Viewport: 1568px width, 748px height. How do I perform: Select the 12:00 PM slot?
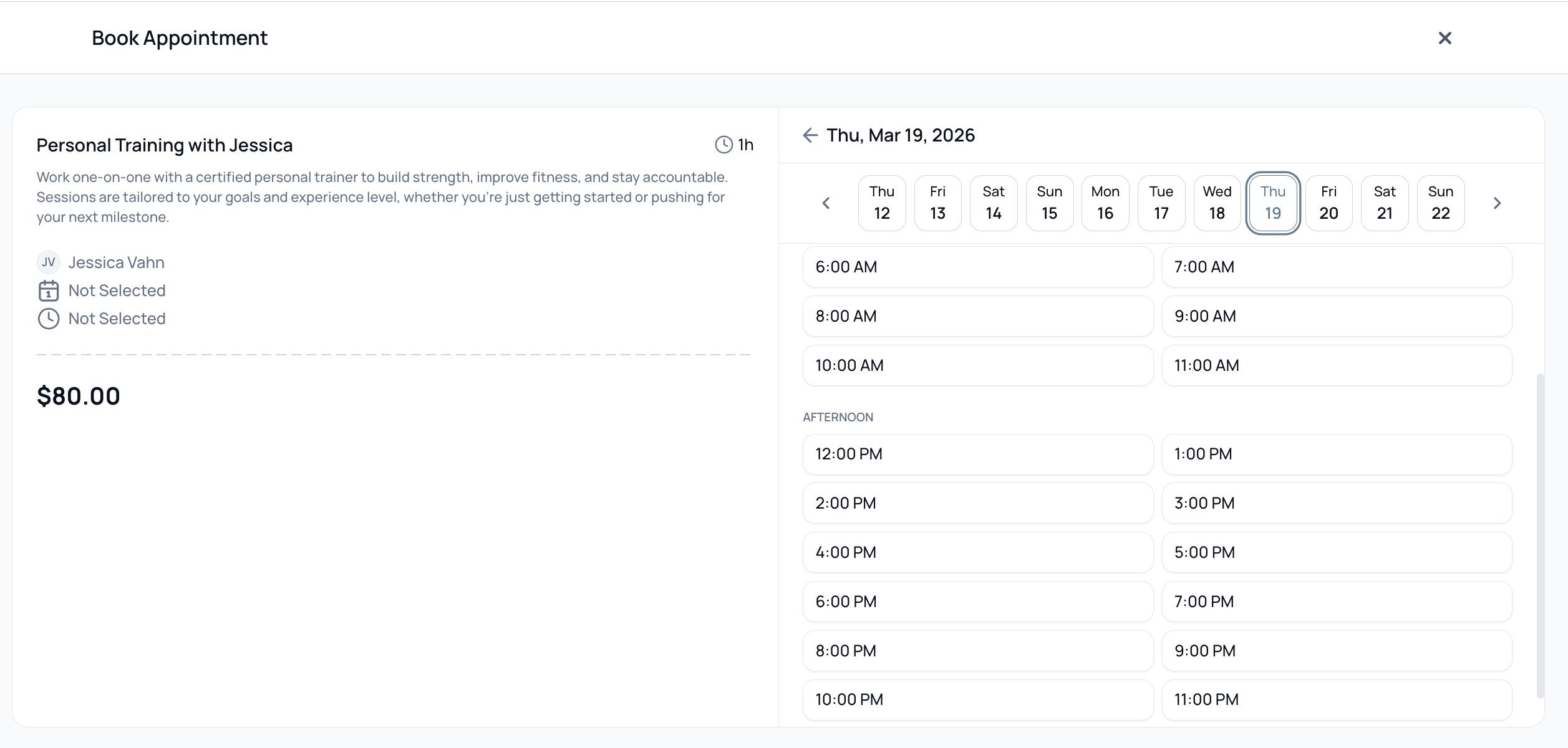coord(977,454)
